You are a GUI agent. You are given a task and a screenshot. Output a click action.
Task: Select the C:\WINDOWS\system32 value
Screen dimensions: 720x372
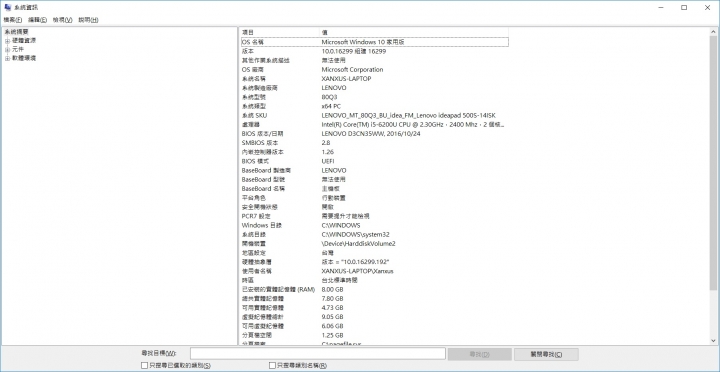point(355,234)
